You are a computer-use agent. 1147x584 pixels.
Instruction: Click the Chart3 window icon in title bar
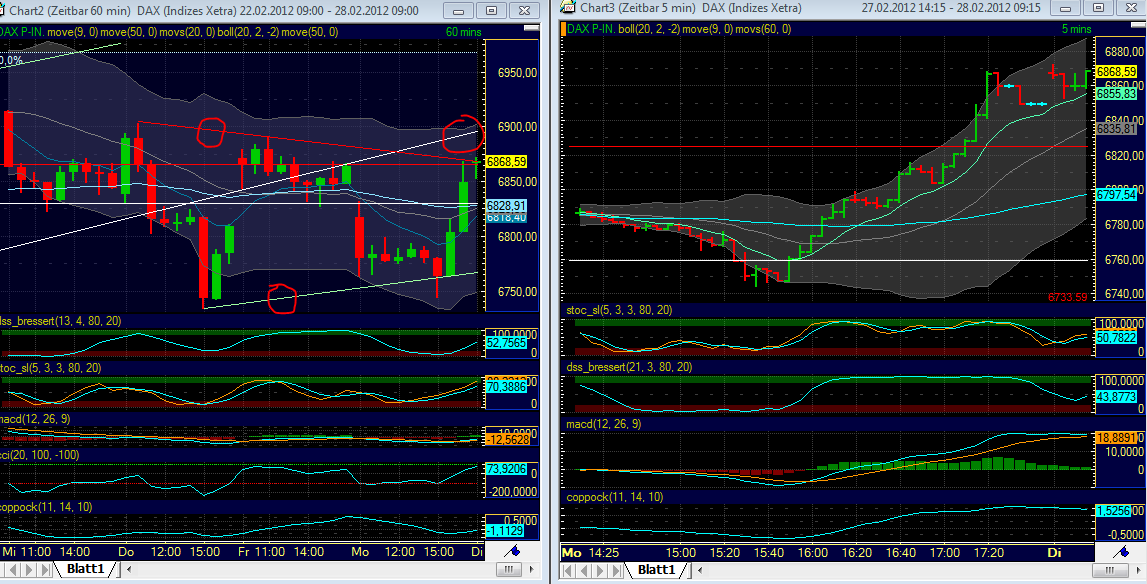pos(568,8)
